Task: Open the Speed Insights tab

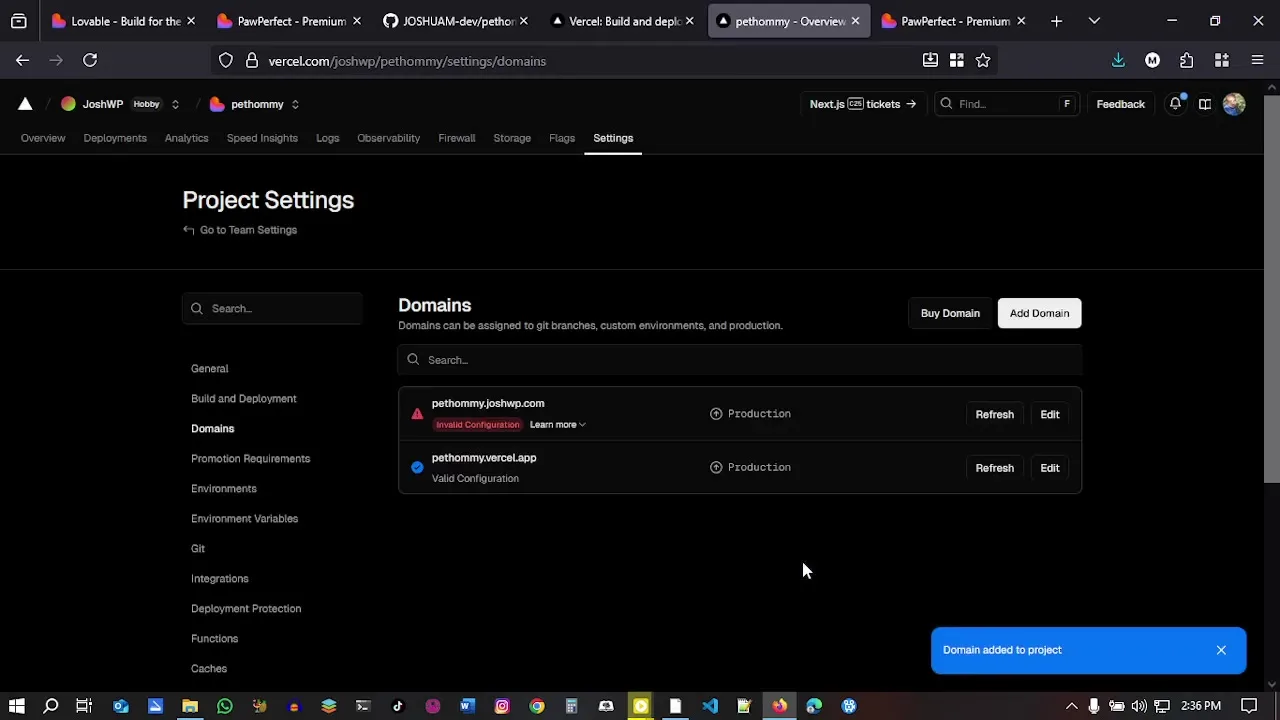Action: 262,138
